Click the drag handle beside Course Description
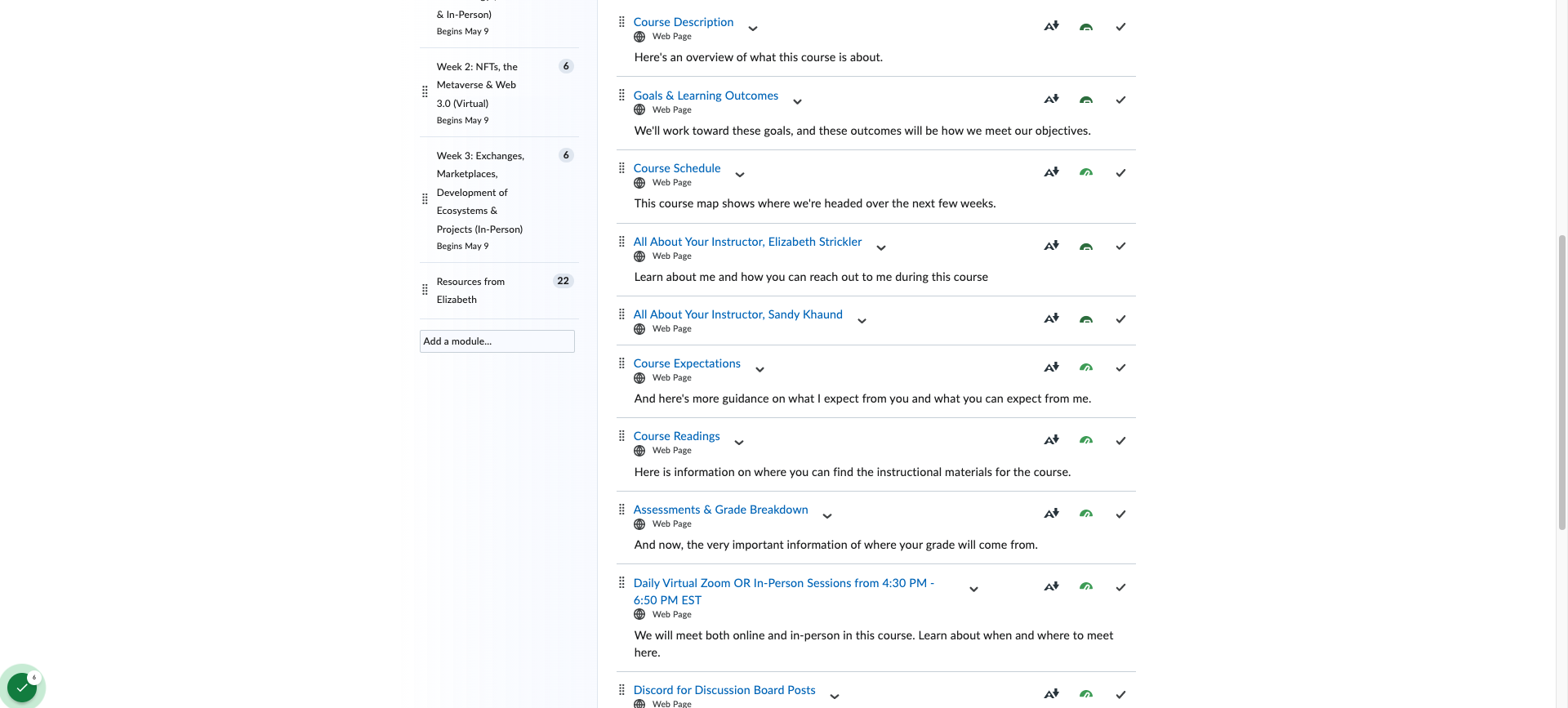The image size is (1568, 708). coord(621,22)
